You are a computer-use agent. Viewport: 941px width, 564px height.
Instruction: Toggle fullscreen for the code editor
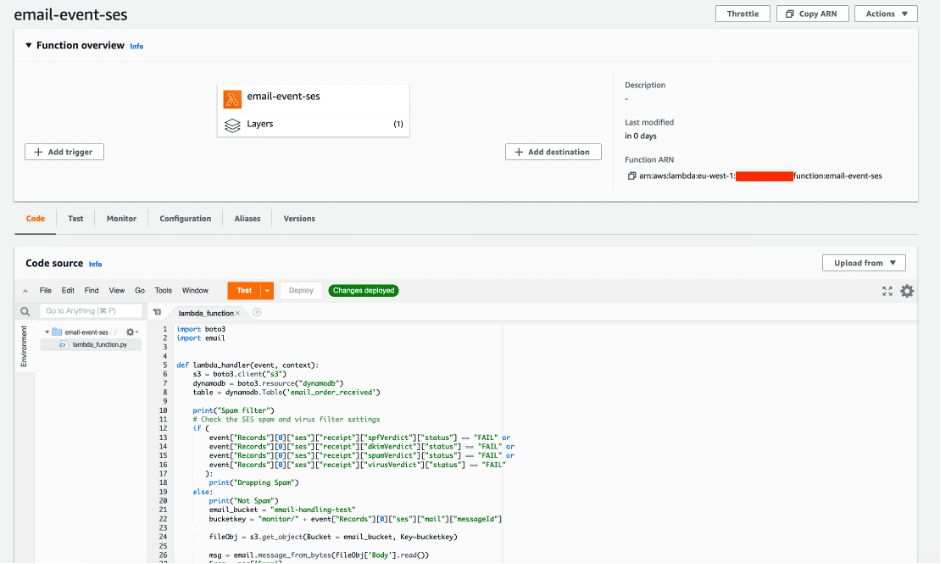[x=887, y=291]
